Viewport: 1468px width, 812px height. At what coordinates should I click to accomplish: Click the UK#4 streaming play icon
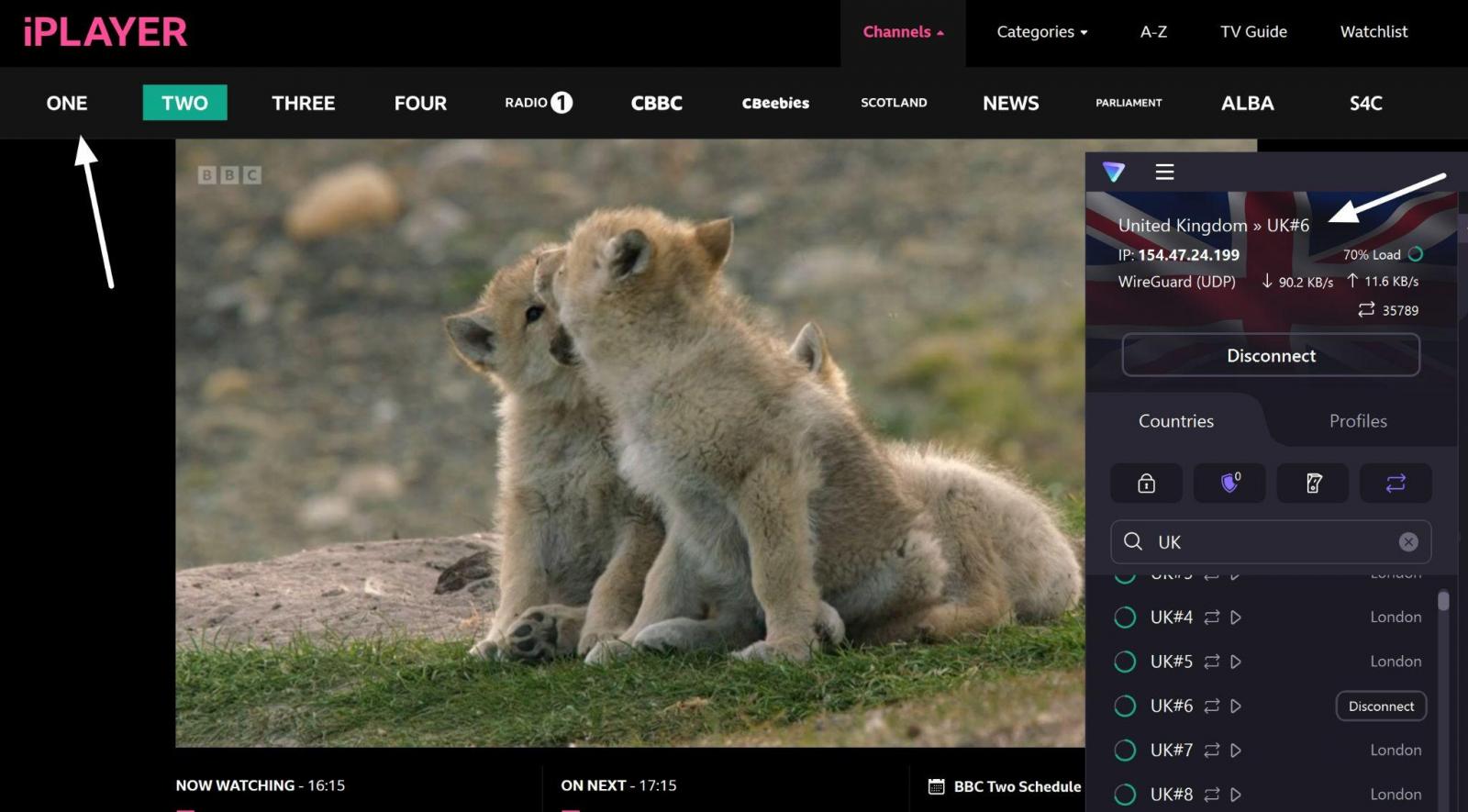pyautogui.click(x=1236, y=617)
